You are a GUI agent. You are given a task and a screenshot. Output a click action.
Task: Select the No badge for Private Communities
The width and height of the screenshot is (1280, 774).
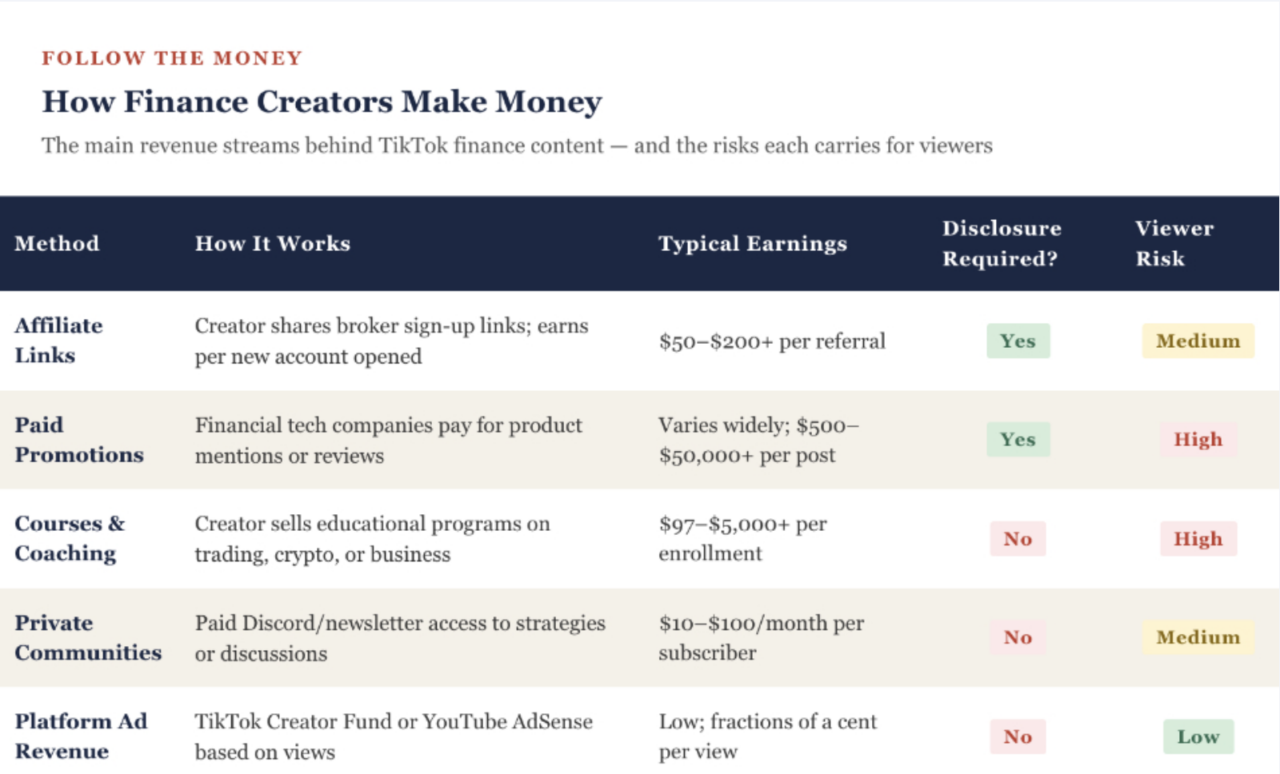tap(1018, 638)
